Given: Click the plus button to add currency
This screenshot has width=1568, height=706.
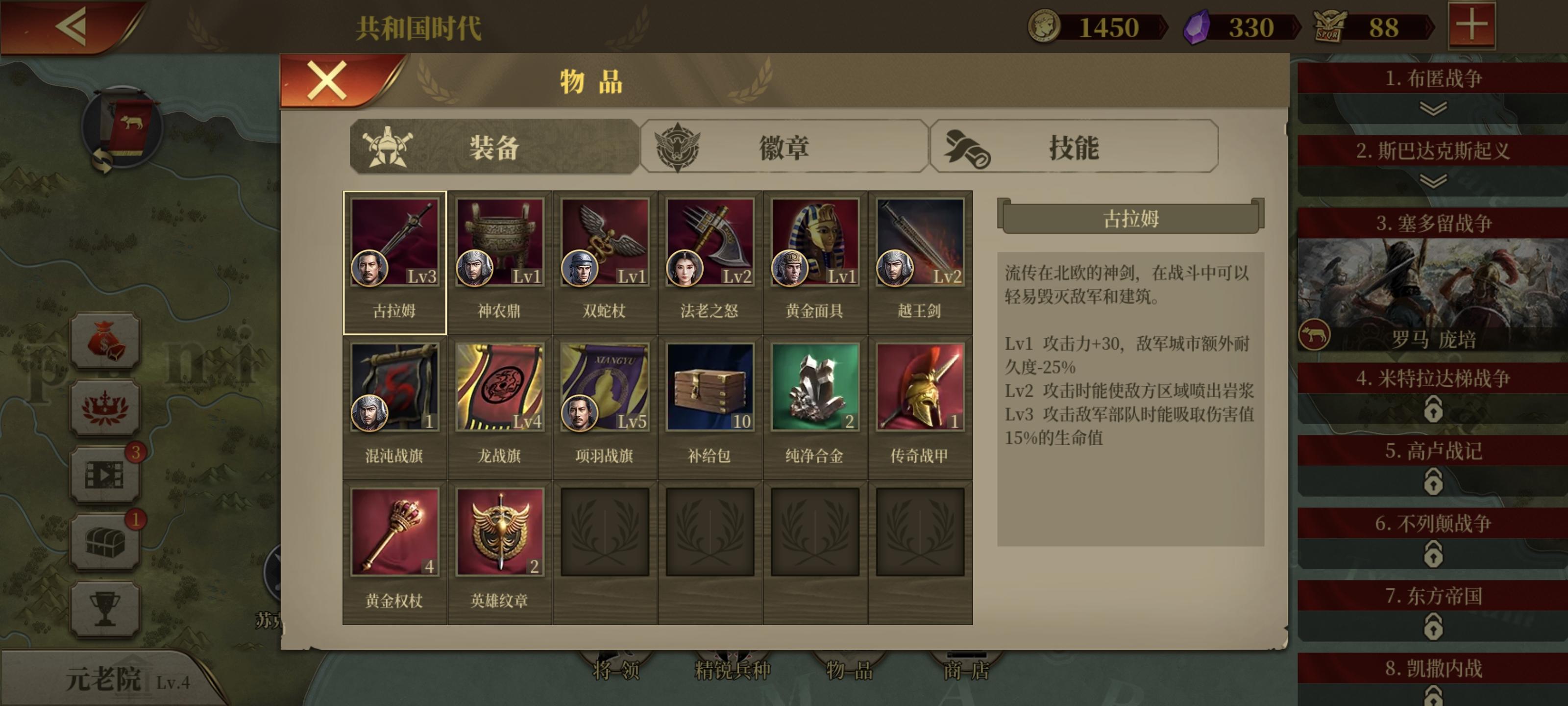Looking at the screenshot, I should point(1471,25).
